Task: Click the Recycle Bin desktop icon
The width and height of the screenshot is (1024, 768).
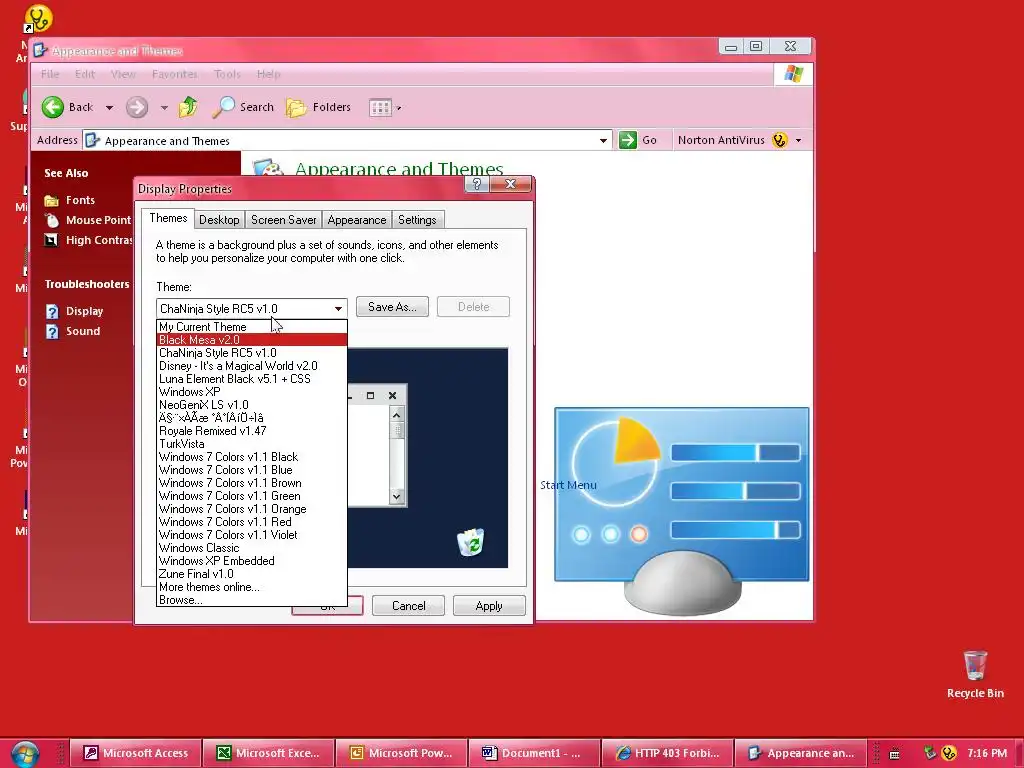Action: (975, 665)
